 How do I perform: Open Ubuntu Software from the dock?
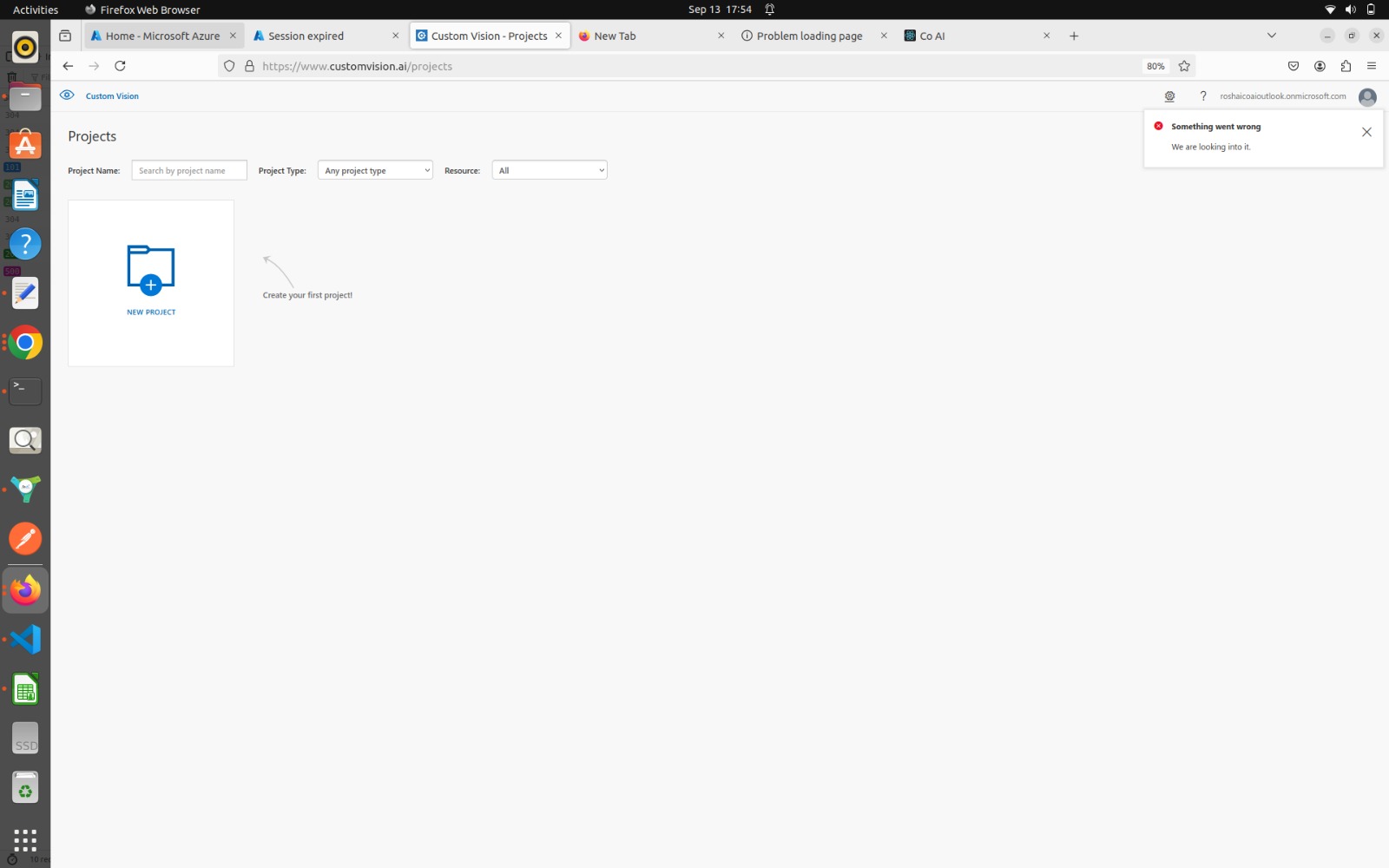tap(25, 146)
